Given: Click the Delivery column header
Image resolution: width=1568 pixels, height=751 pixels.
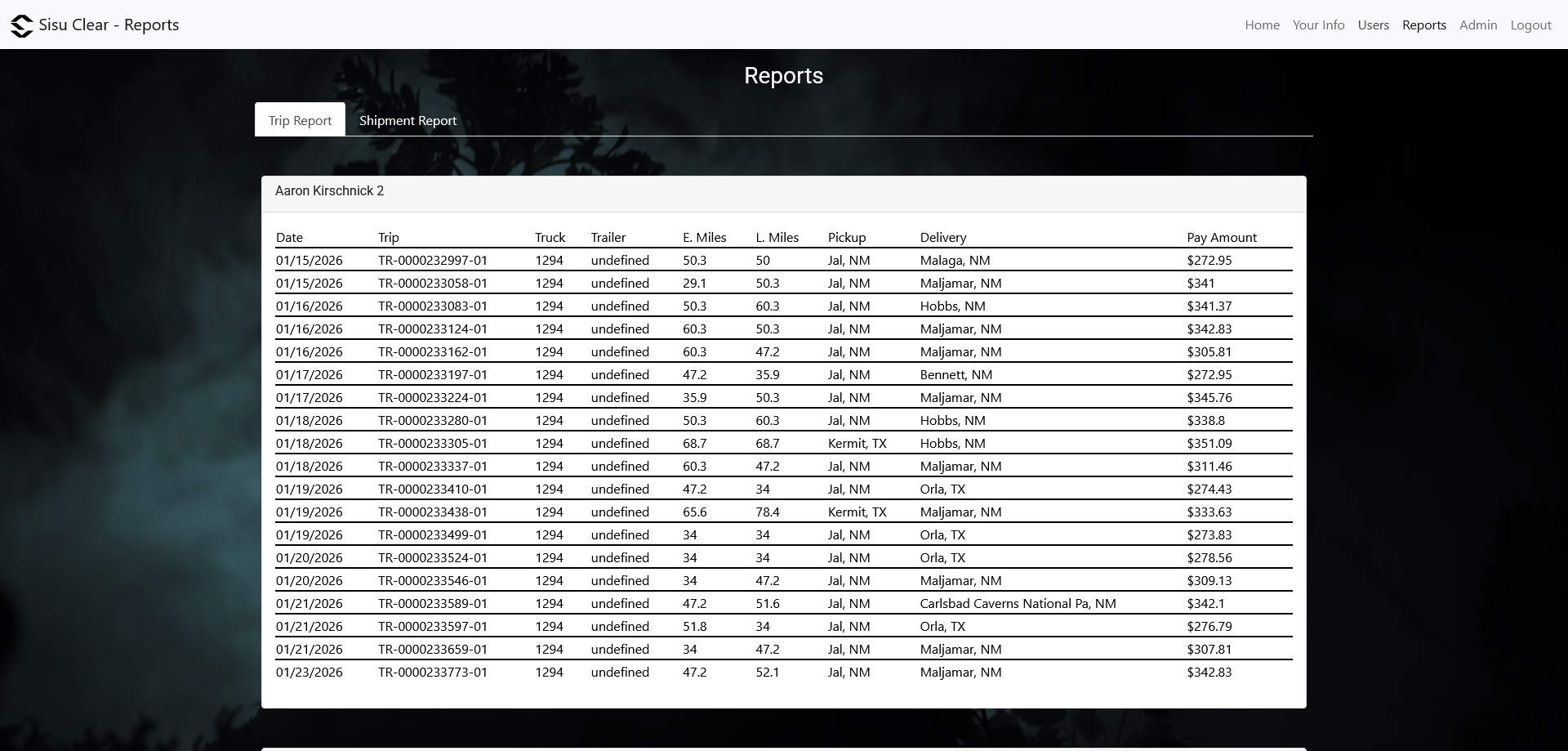Looking at the screenshot, I should (942, 238).
